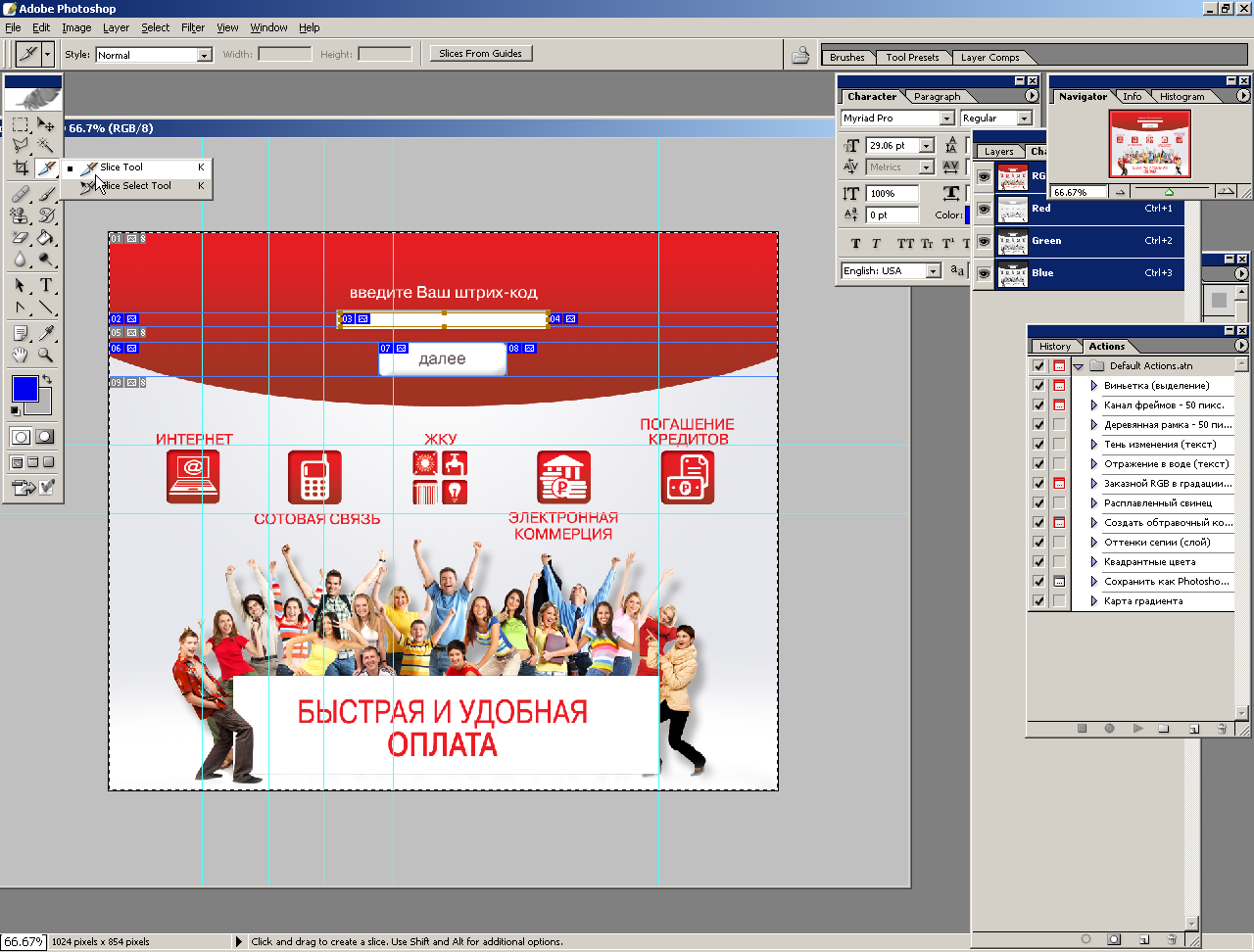1254x952 pixels.
Task: Open the font size 29.06 pt dropdown
Action: [x=926, y=146]
